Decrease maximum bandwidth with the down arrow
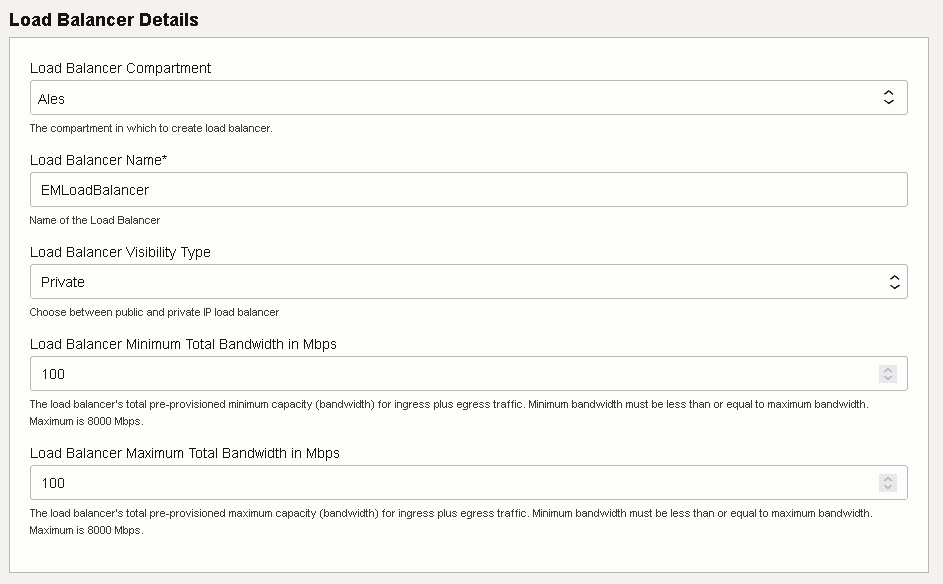Image resolution: width=943 pixels, height=584 pixels. (887, 487)
